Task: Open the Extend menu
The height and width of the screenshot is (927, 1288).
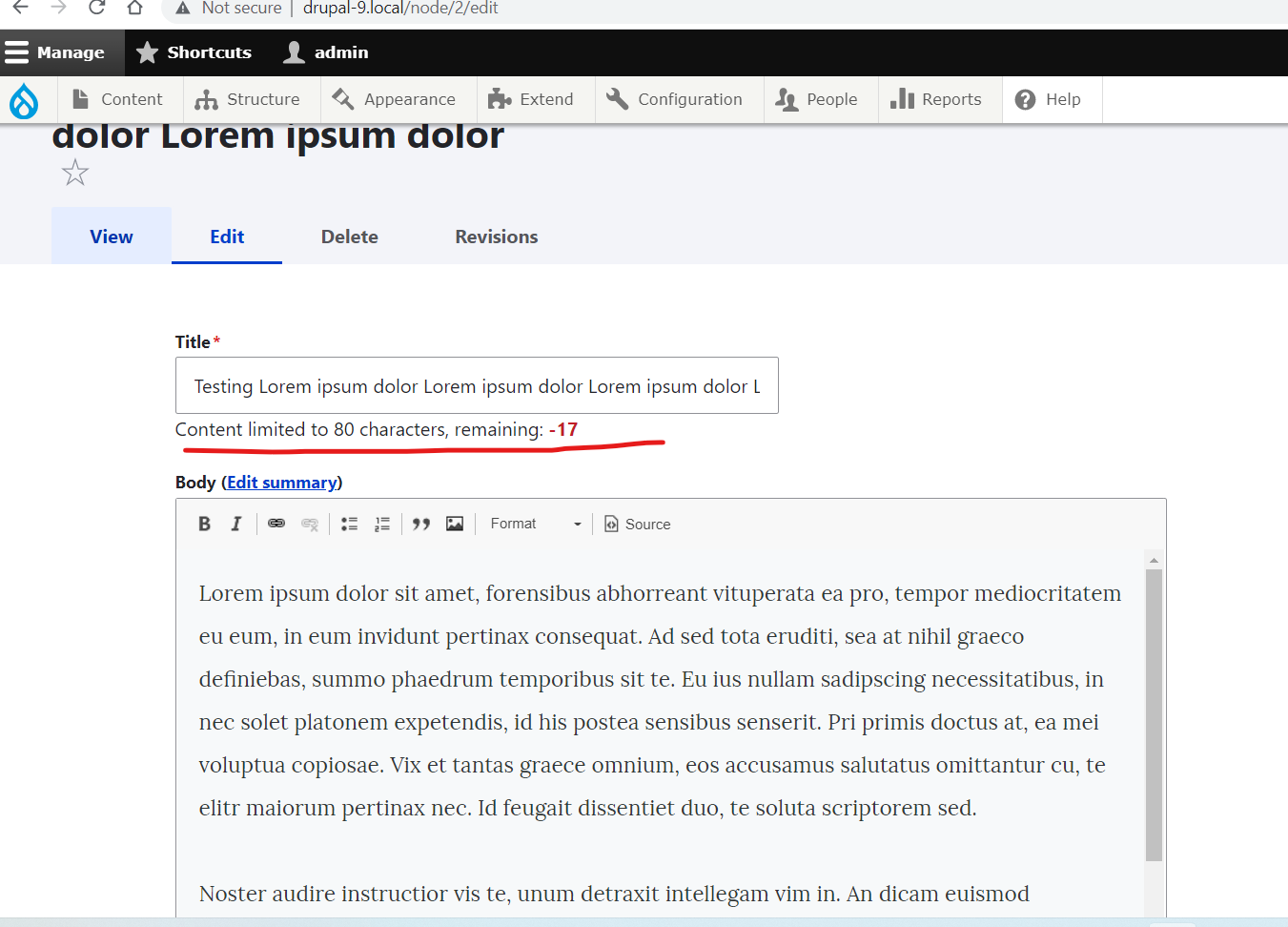Action: 532,99
